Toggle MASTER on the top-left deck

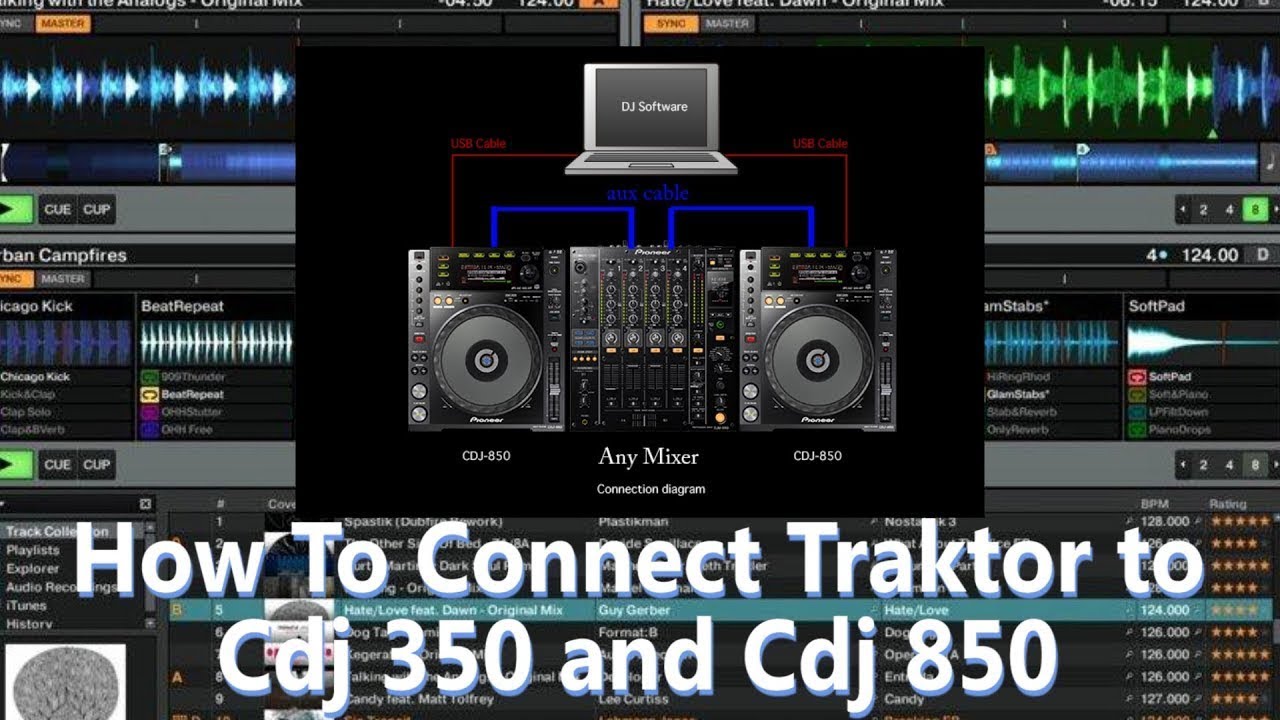pyautogui.click(x=62, y=24)
